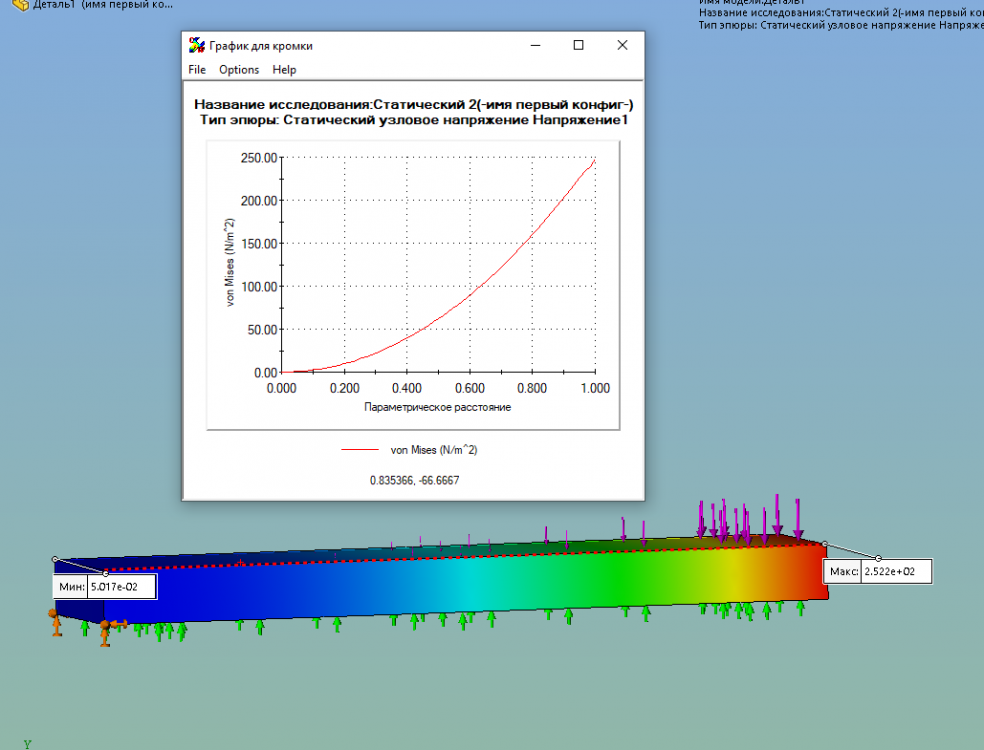Image resolution: width=984 pixels, height=750 pixels.
Task: Click the 100.00 y-axis tick label
Action: tap(259, 287)
